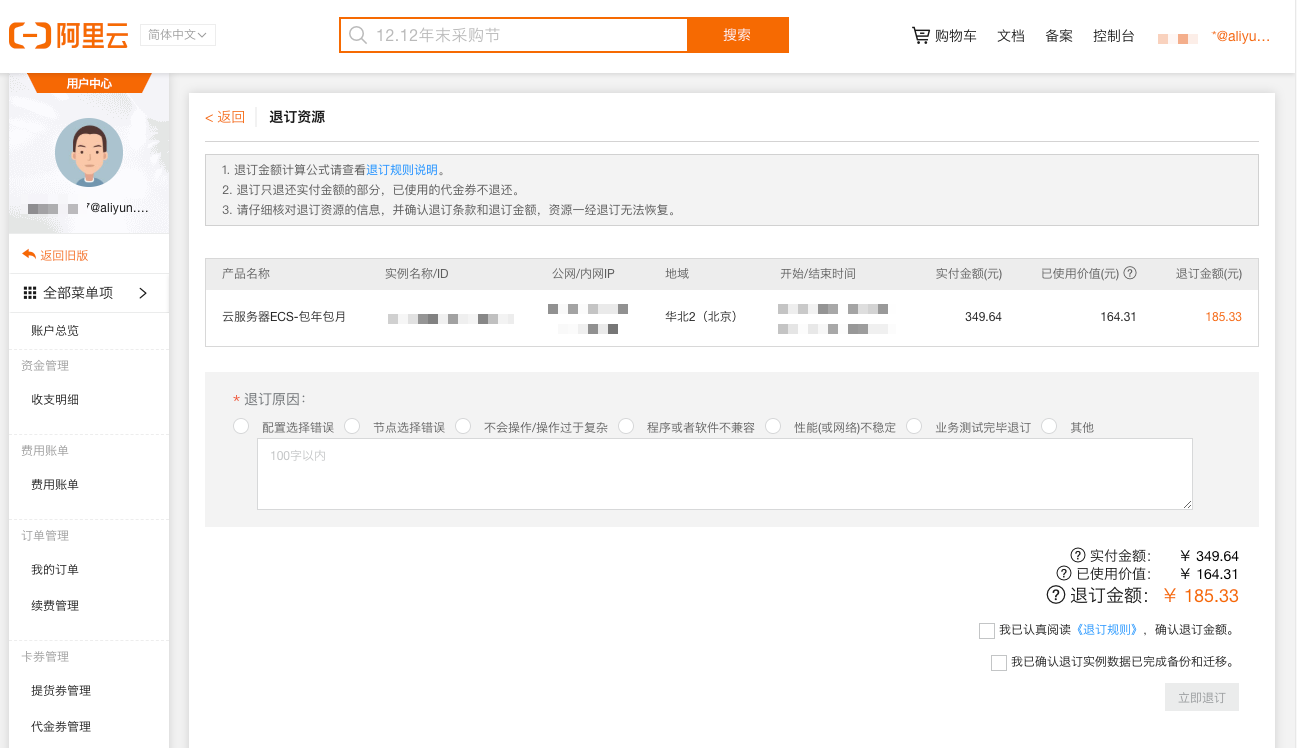1297x748 pixels.
Task: Open 收支明细 in sidebar
Action: pyautogui.click(x=55, y=399)
